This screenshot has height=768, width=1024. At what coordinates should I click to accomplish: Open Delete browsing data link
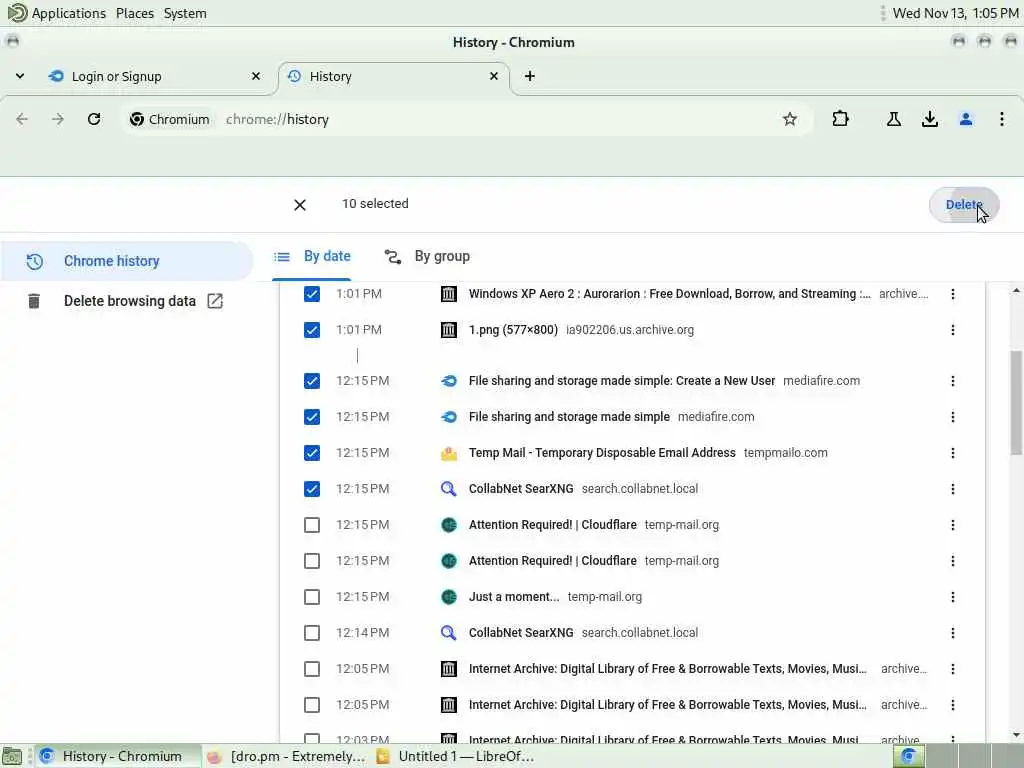click(129, 301)
